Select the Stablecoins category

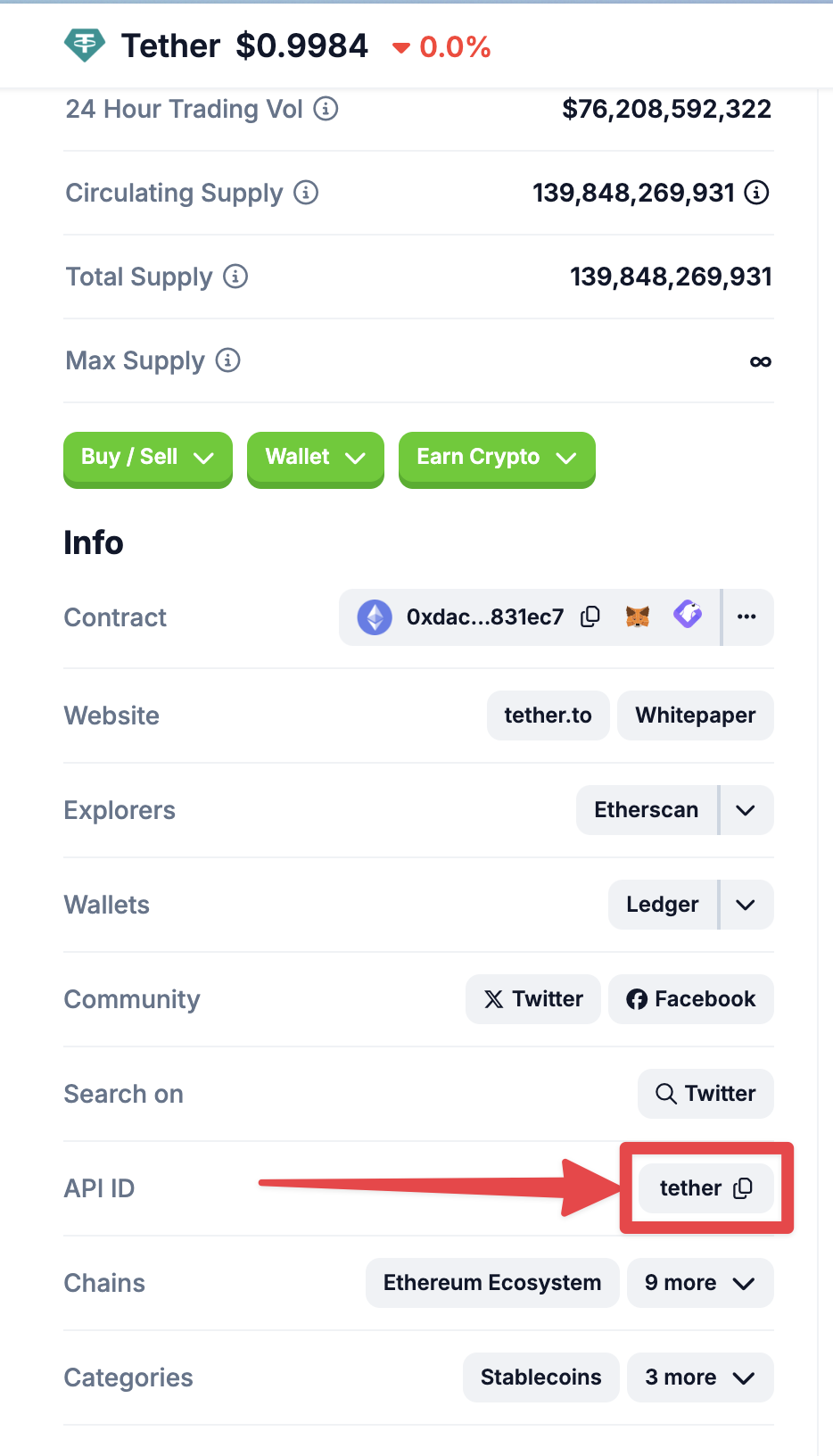click(x=540, y=1377)
